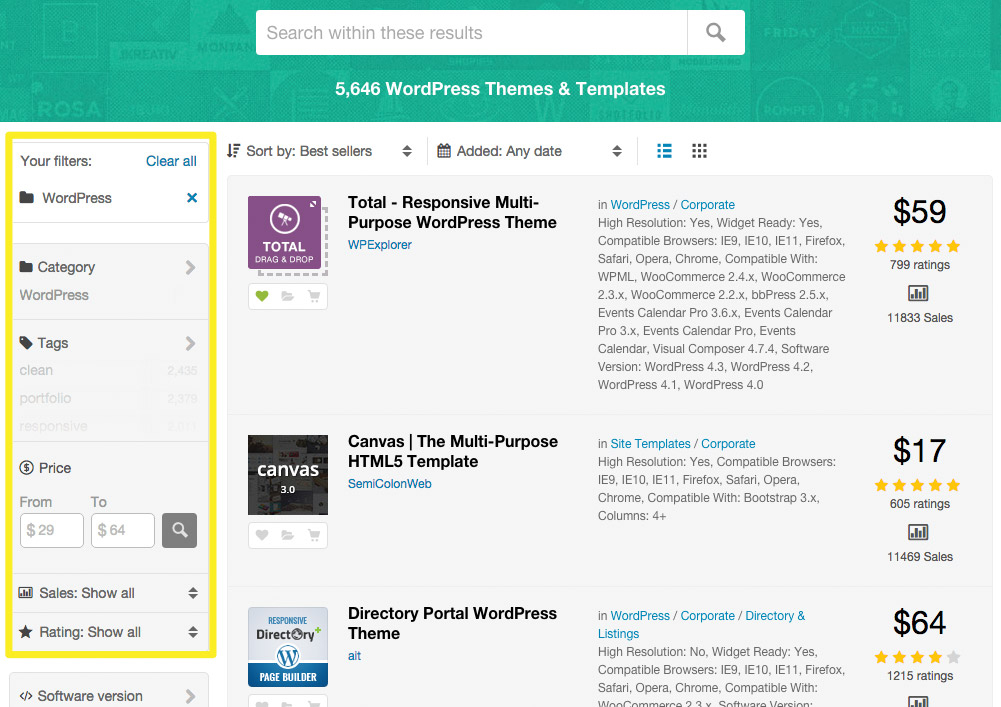
Task: Click the star rating of Canvas template
Action: [x=917, y=485]
